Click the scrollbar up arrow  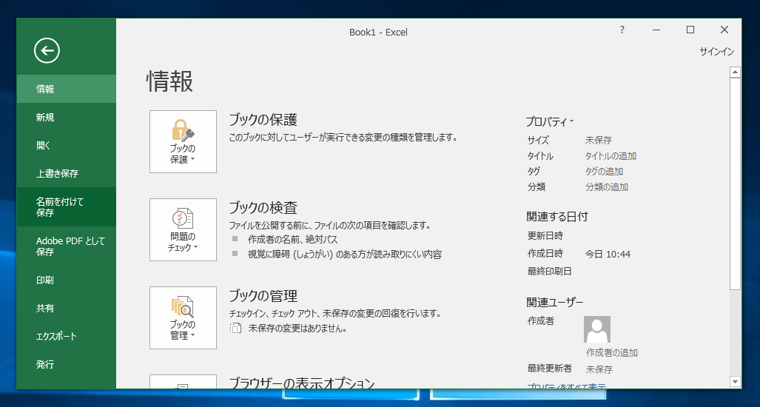coord(735,73)
